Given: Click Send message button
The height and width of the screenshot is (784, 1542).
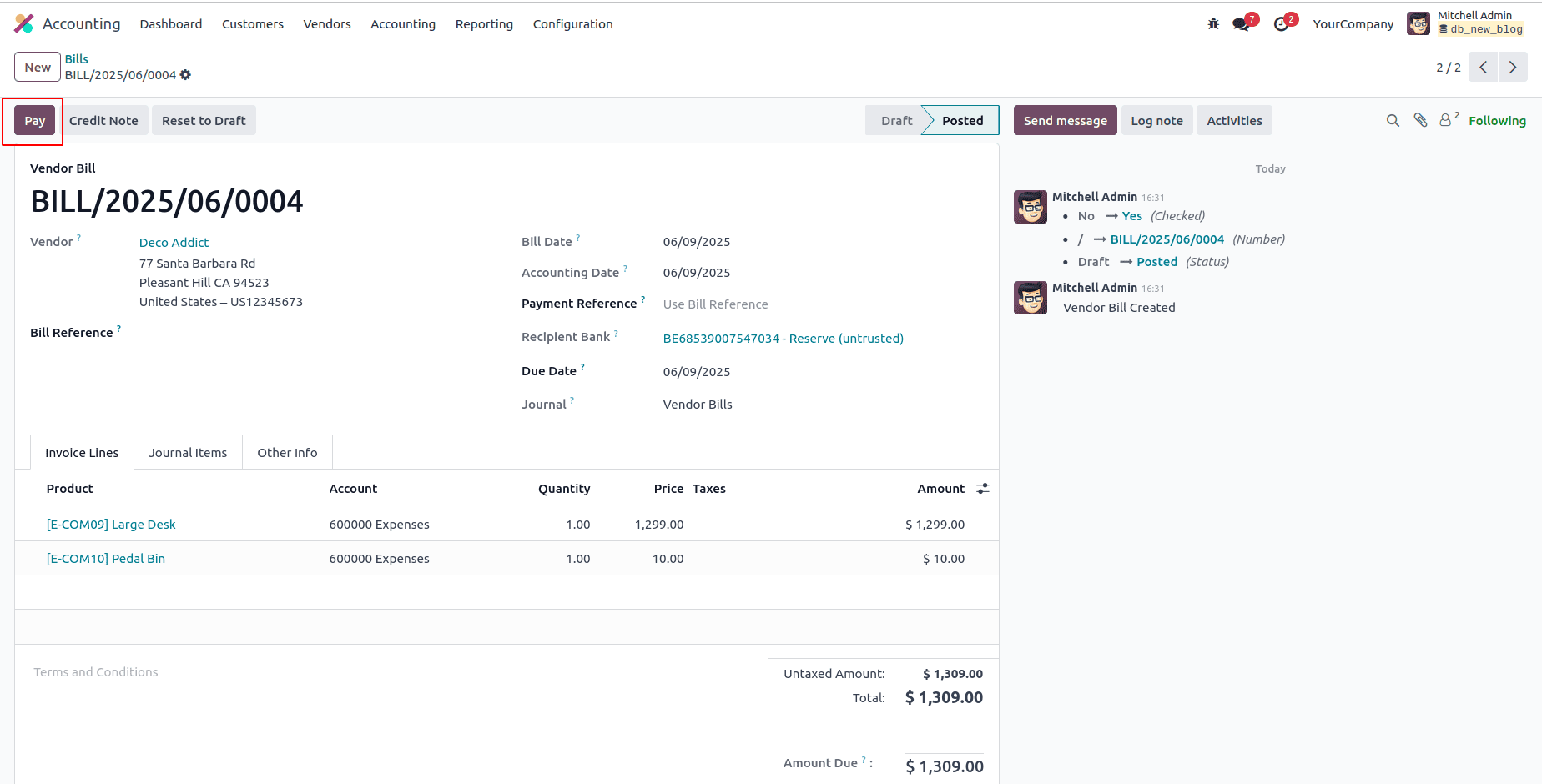Looking at the screenshot, I should tap(1065, 121).
